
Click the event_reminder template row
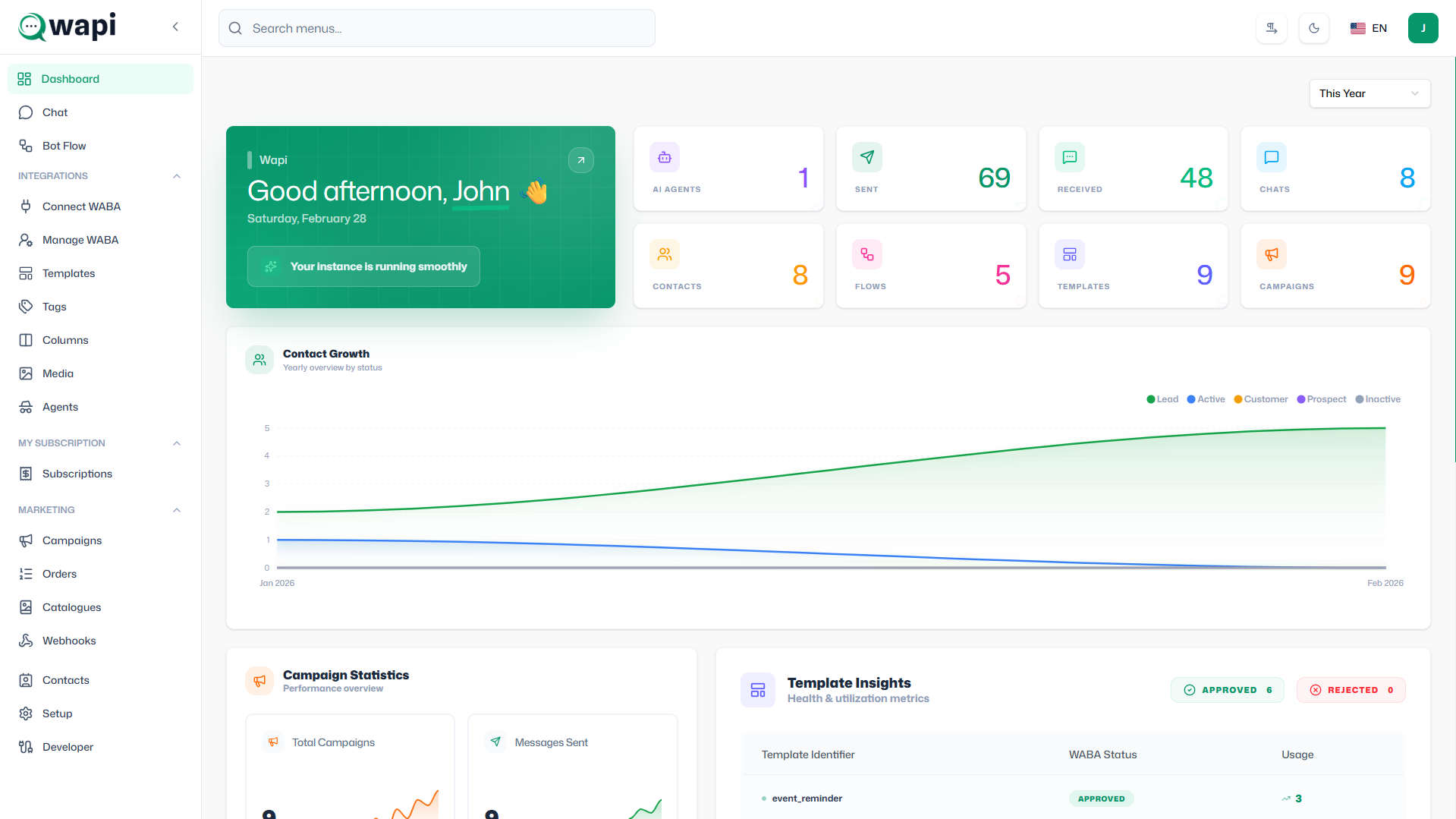[x=1073, y=799]
